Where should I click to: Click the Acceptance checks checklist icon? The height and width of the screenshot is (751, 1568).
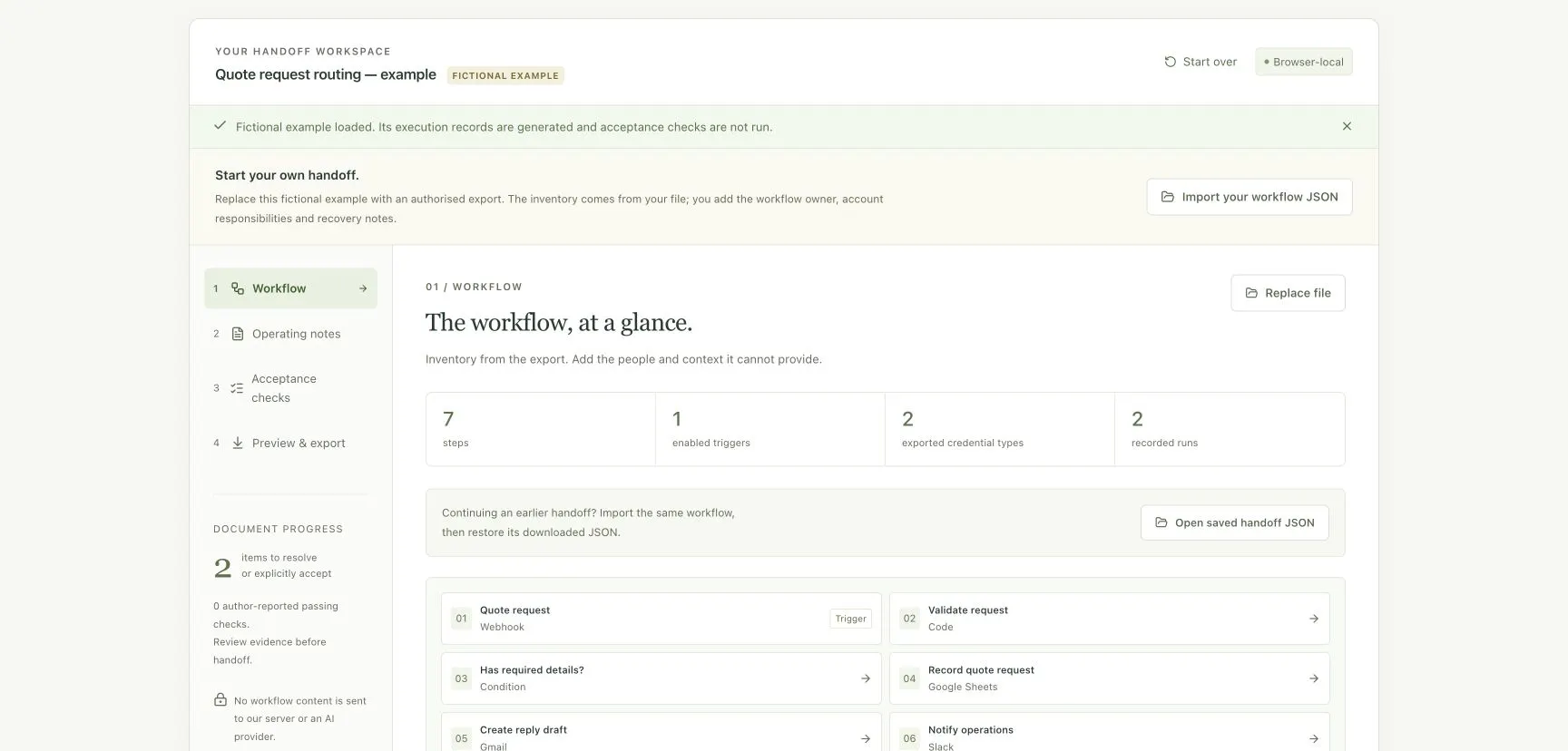click(x=237, y=388)
